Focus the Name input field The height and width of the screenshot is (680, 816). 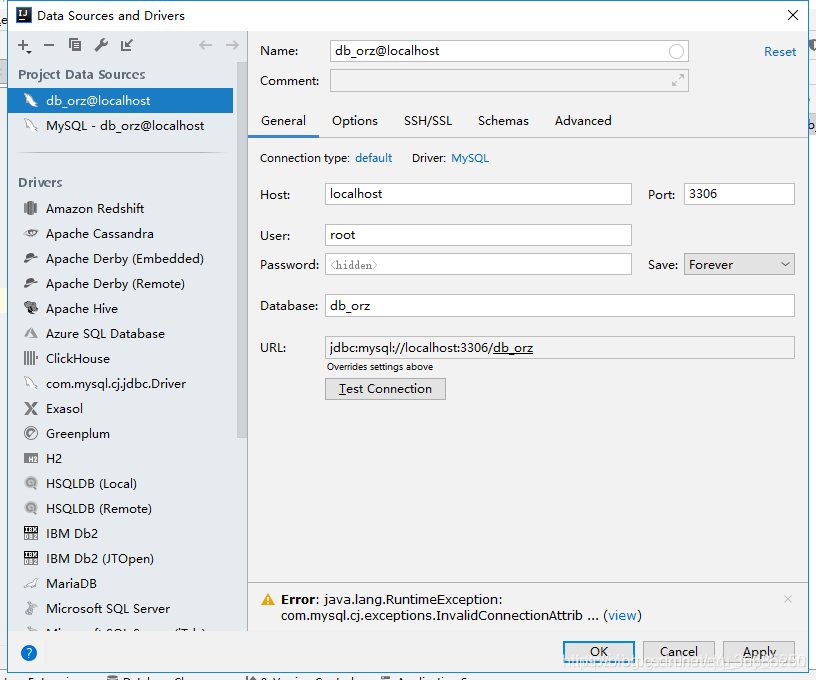click(x=509, y=51)
